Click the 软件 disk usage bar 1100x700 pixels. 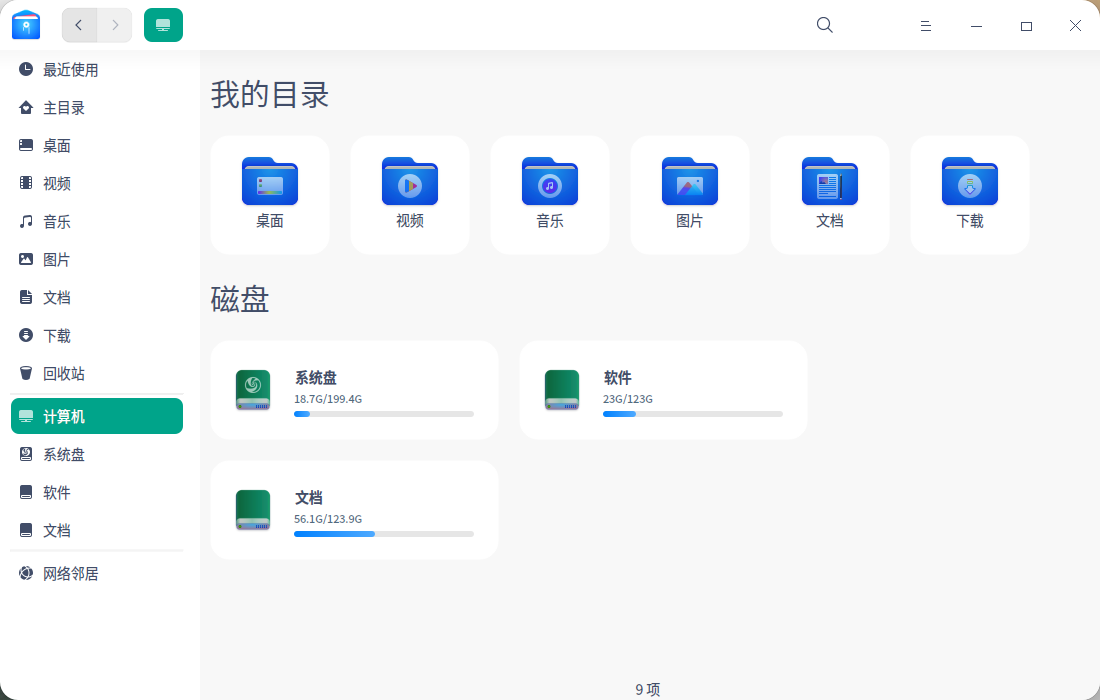pos(692,414)
